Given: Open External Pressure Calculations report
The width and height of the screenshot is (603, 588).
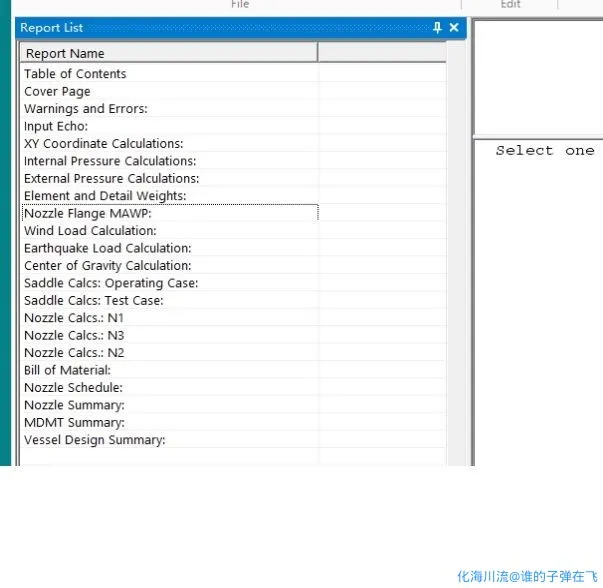Looking at the screenshot, I should click(x=111, y=178).
